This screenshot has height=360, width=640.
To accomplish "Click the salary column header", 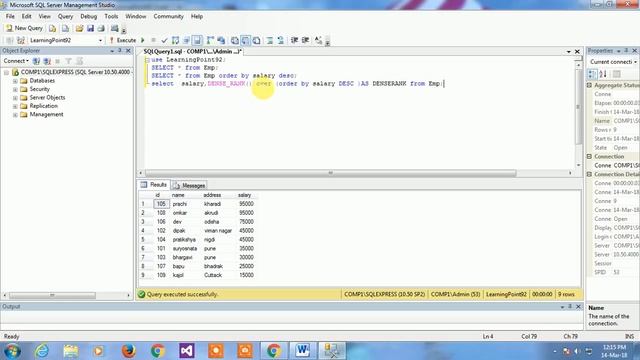I will (244, 195).
